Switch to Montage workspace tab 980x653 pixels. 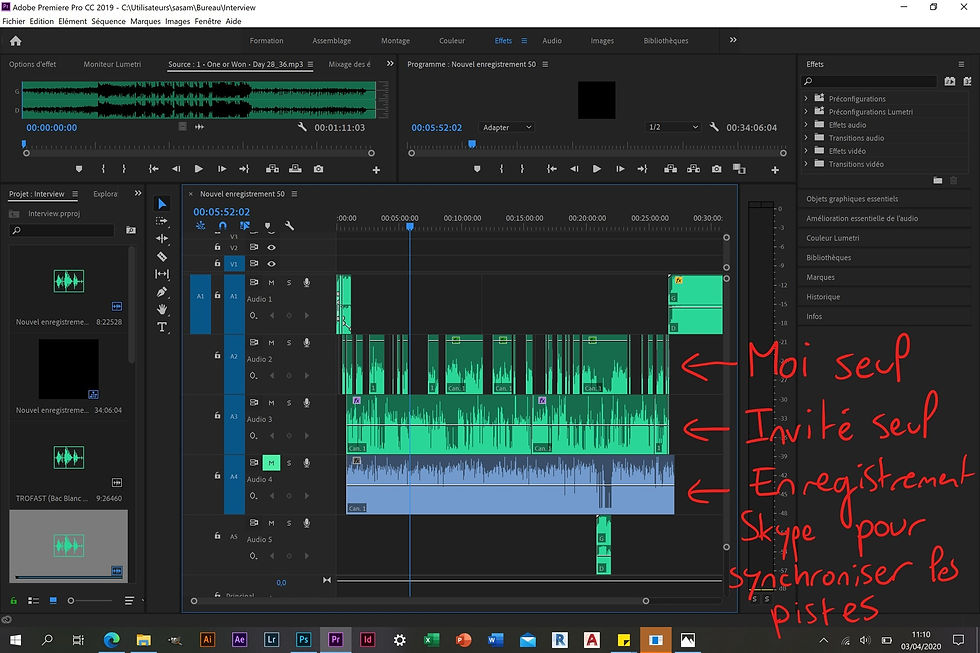[x=396, y=41]
